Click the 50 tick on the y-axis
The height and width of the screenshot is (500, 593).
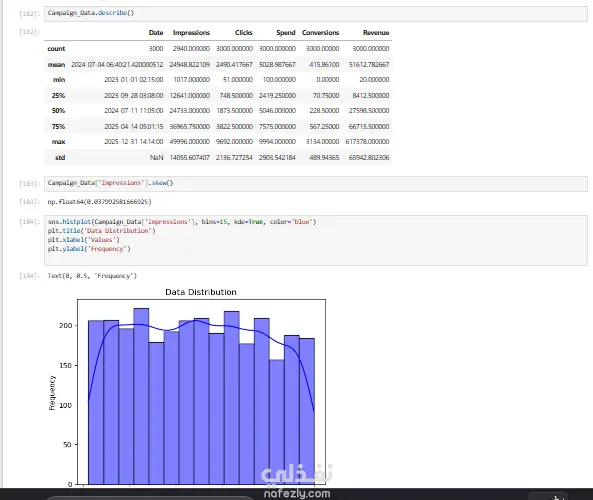pyautogui.click(x=67, y=445)
